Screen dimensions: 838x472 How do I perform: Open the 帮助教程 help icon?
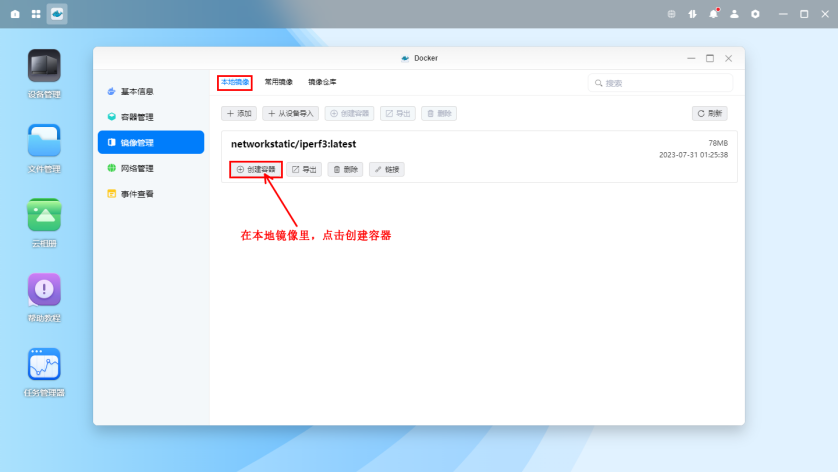pyautogui.click(x=44, y=290)
